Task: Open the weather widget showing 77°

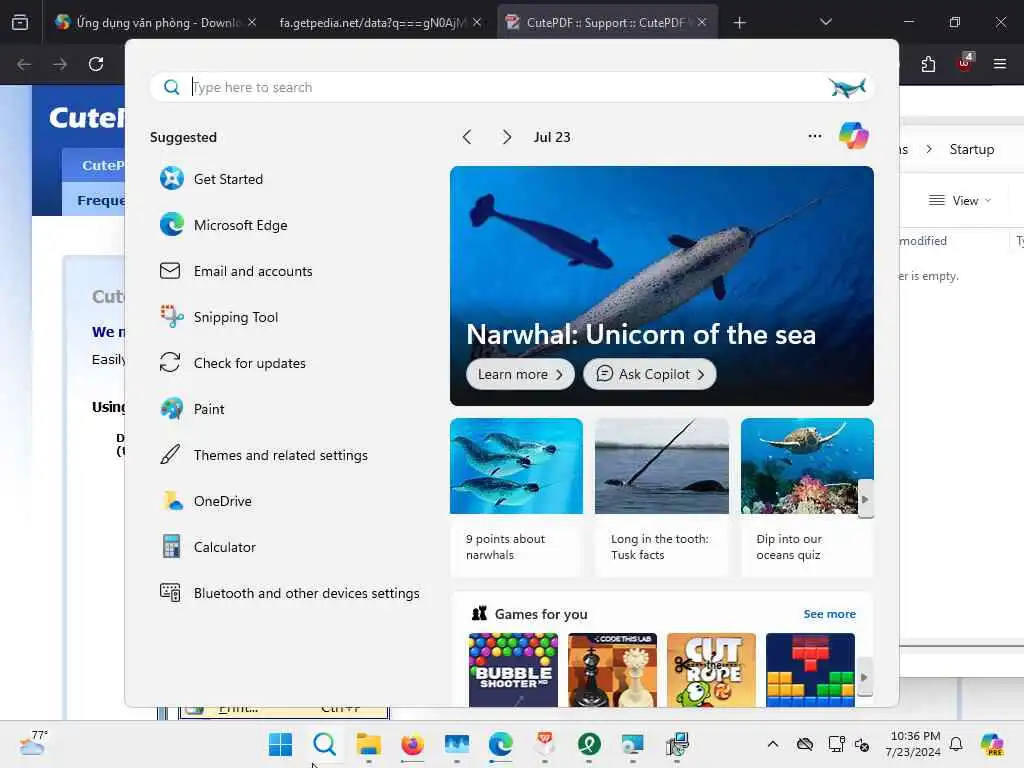Action: pyautogui.click(x=33, y=743)
